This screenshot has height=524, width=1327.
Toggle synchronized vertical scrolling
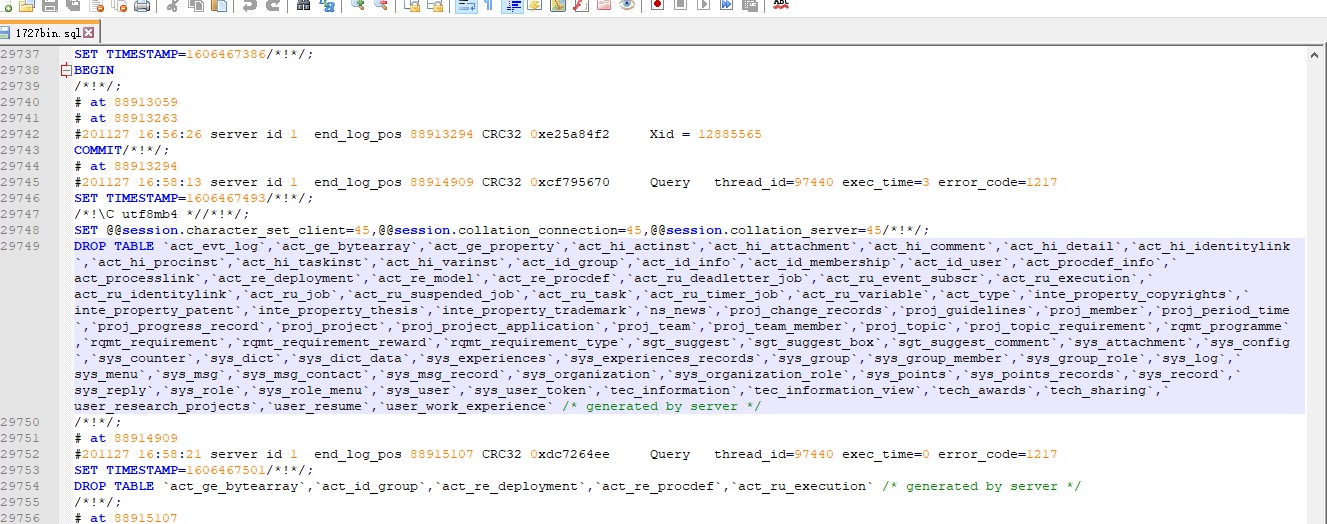coord(412,5)
